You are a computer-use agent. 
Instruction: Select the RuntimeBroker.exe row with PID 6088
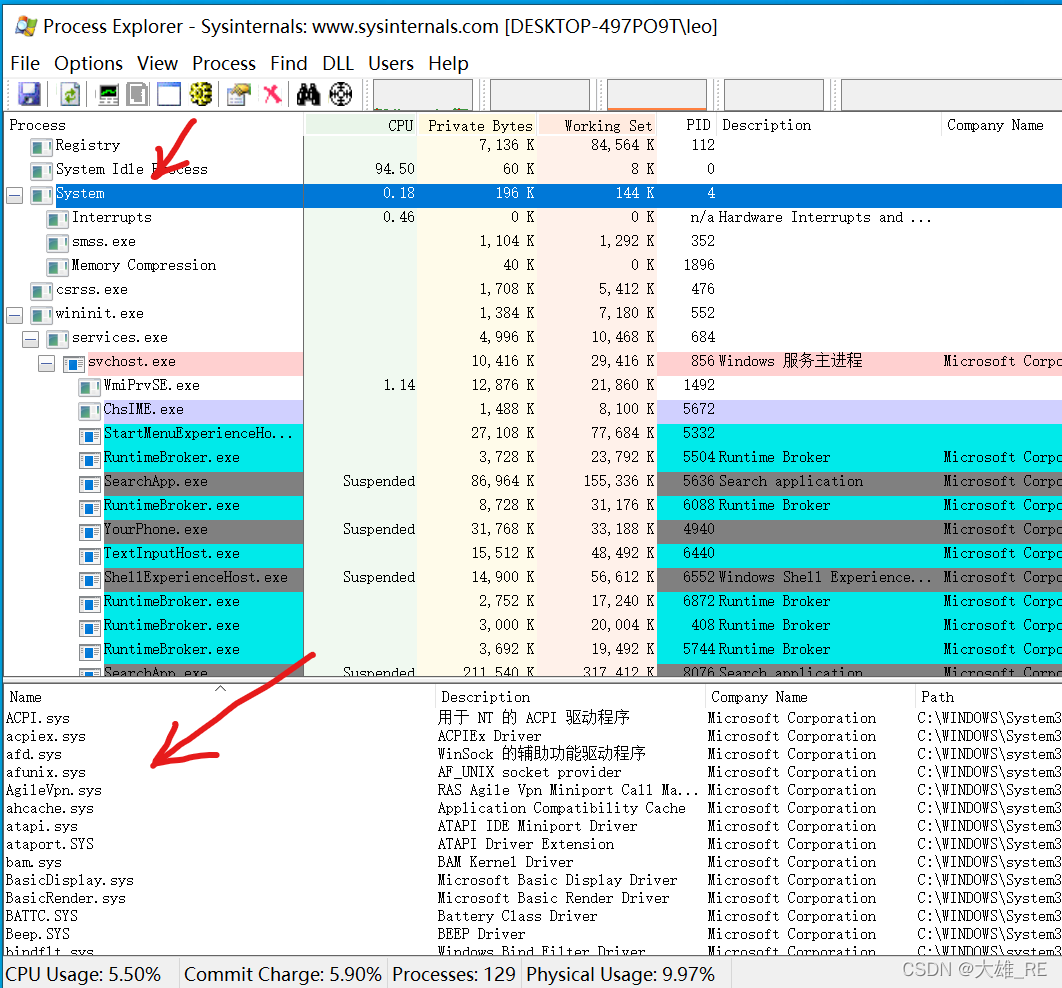(533, 506)
